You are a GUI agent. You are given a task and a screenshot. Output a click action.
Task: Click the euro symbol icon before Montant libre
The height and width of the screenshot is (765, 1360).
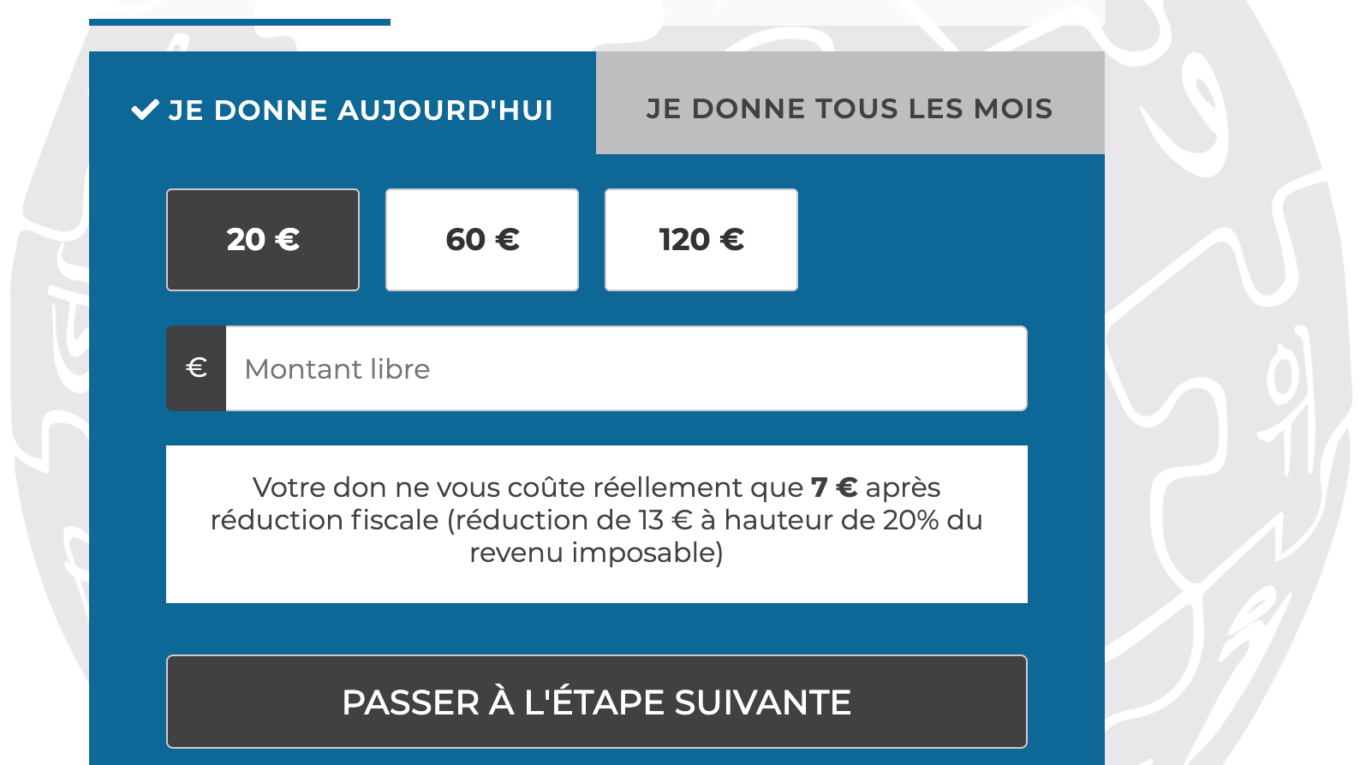coord(196,368)
